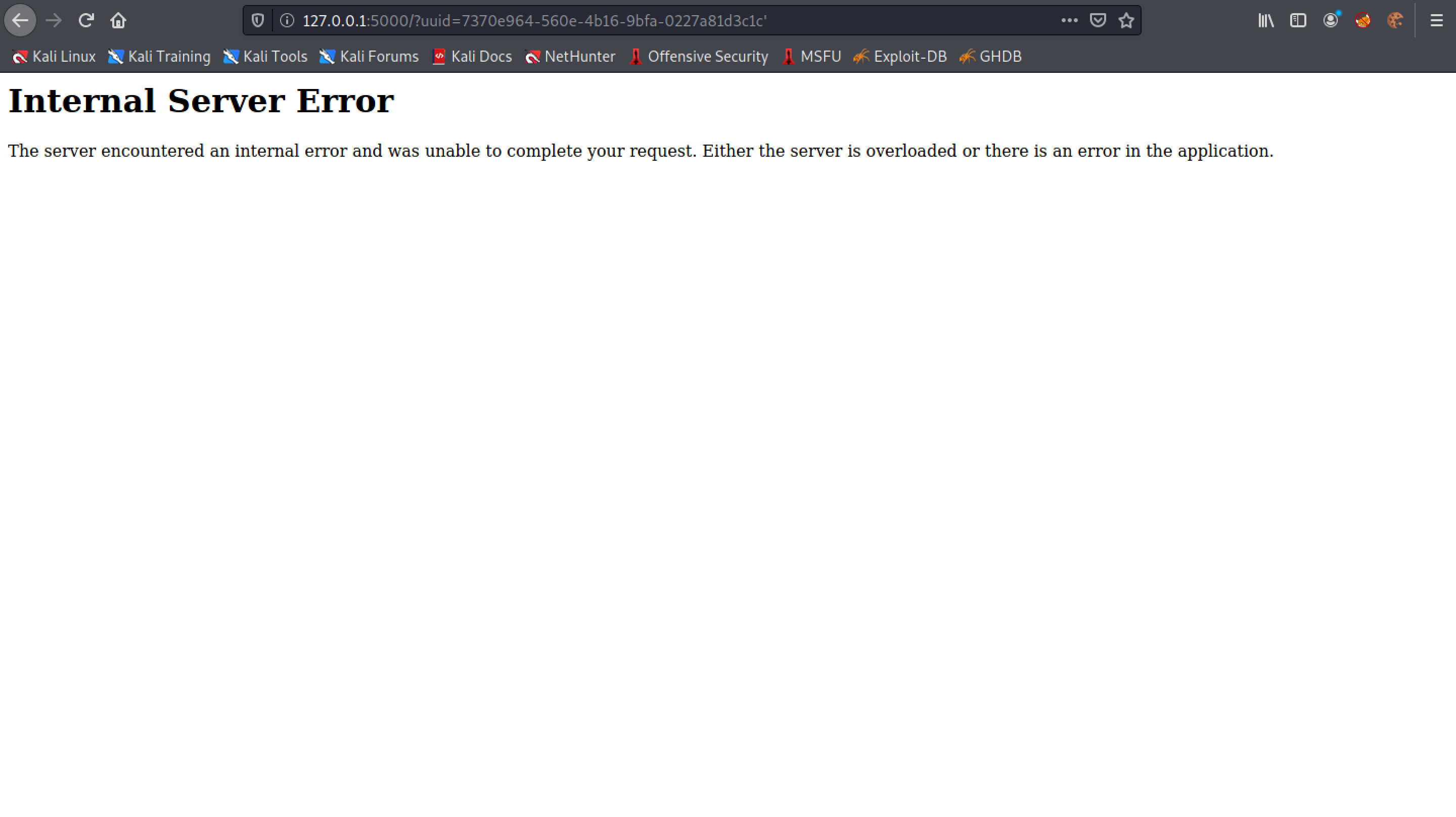Screen dimensions: 1456x817
Task: Open the Library bookshelf icon
Action: [1265, 21]
